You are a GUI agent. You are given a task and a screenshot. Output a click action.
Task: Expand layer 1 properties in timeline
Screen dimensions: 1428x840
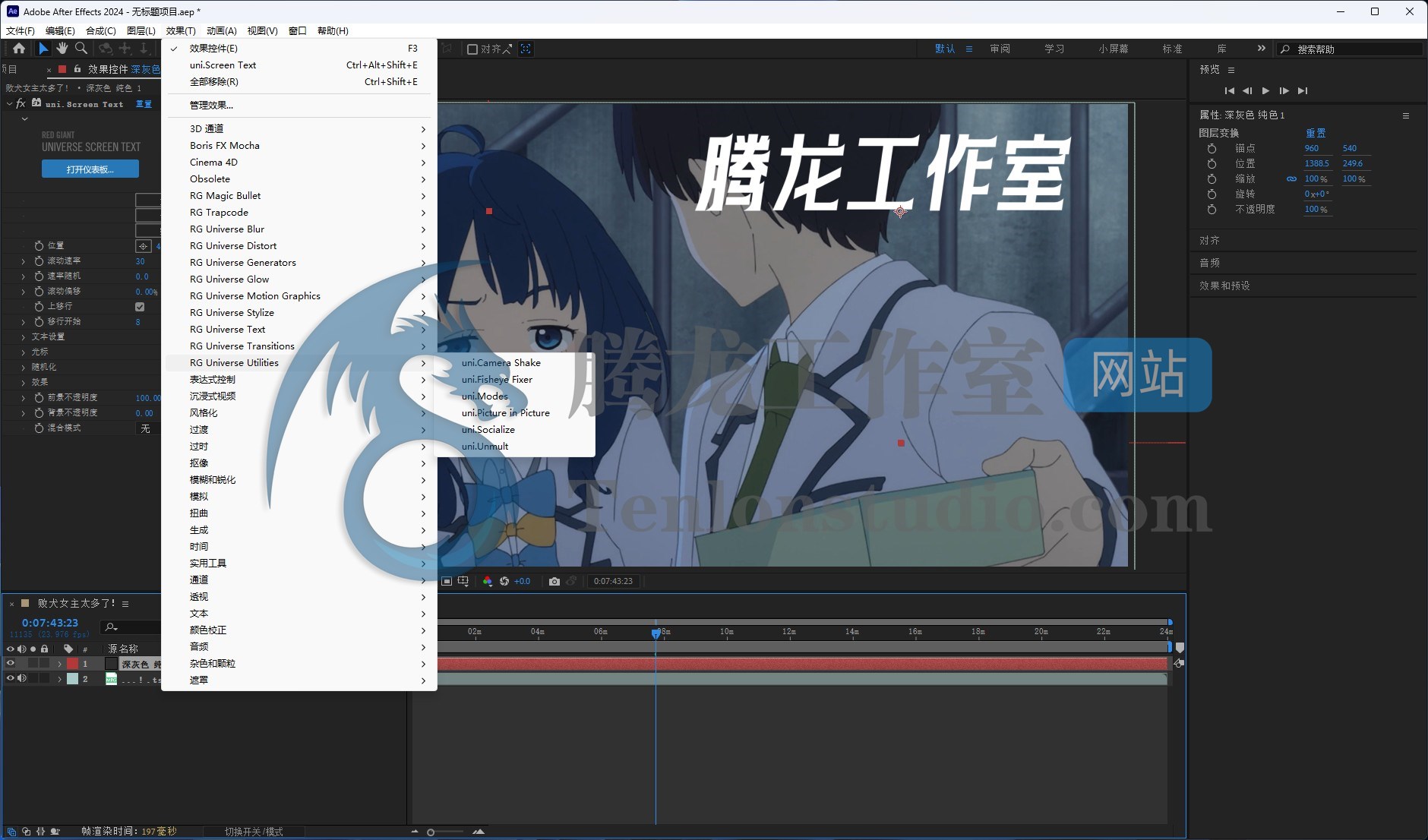coord(59,664)
